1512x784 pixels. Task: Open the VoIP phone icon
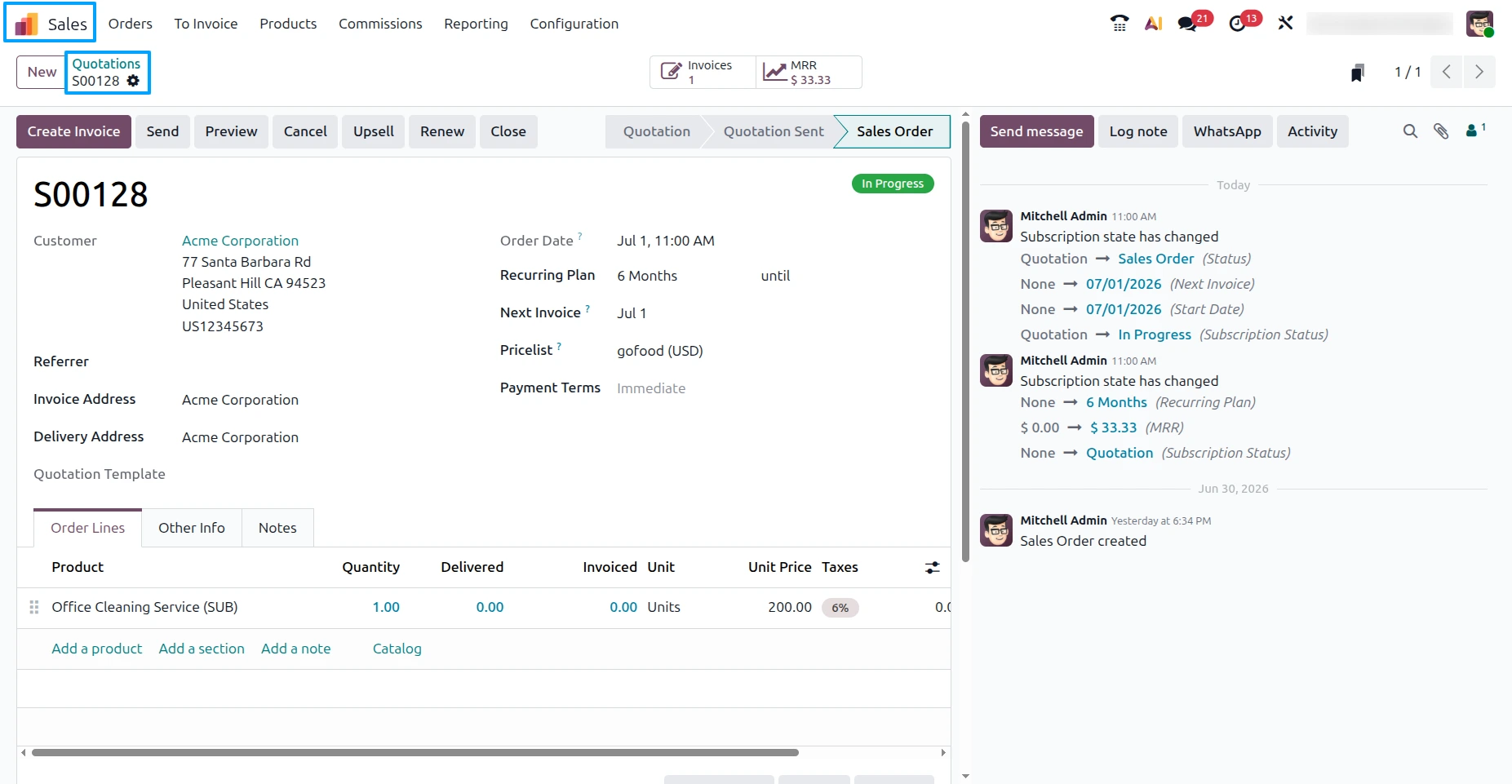[1120, 24]
